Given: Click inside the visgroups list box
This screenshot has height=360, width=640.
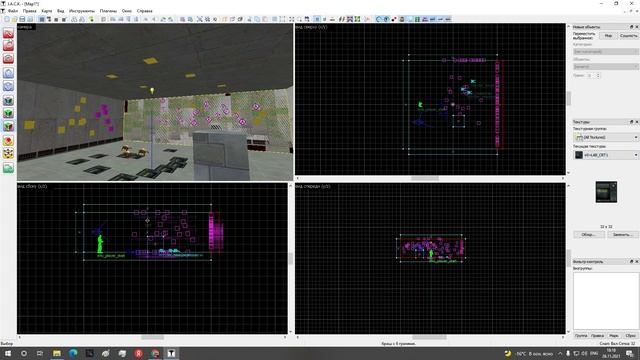Looking at the screenshot, I should point(606,300).
